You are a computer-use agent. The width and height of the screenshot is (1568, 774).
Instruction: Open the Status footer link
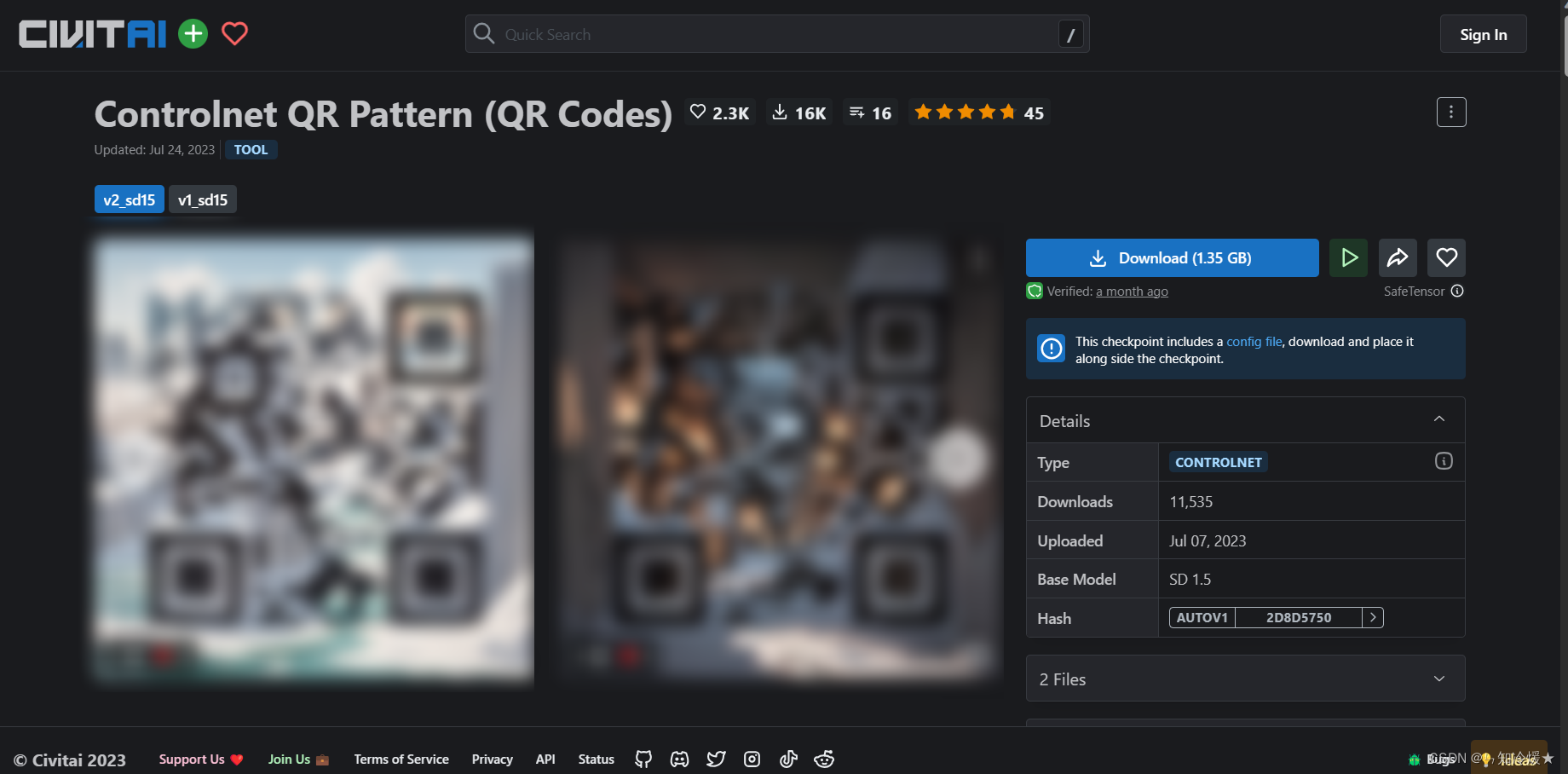(597, 760)
